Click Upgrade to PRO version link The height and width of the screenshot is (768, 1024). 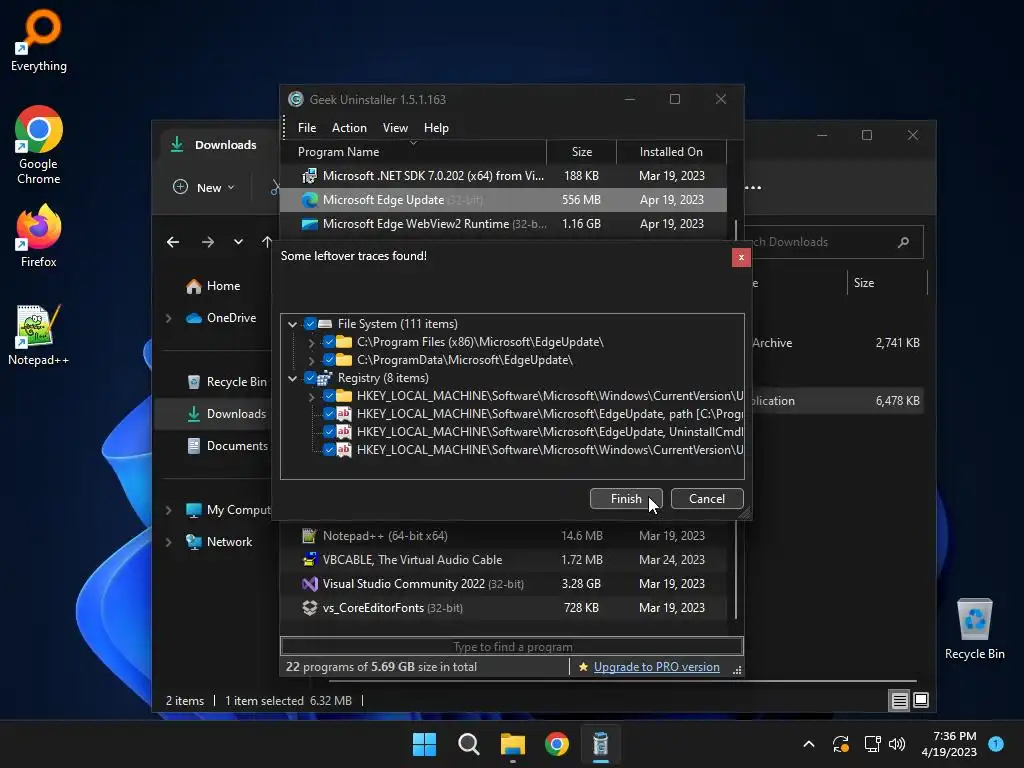click(x=656, y=667)
